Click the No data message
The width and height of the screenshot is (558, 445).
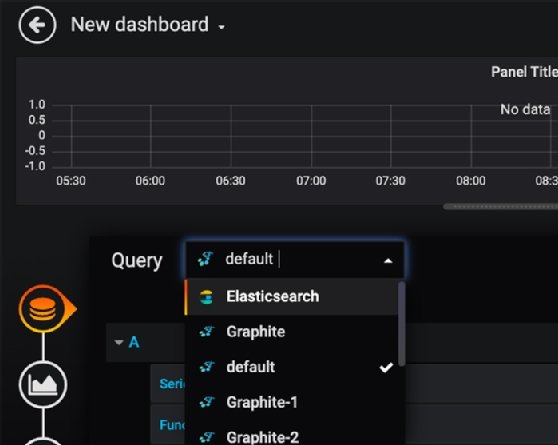[525, 109]
